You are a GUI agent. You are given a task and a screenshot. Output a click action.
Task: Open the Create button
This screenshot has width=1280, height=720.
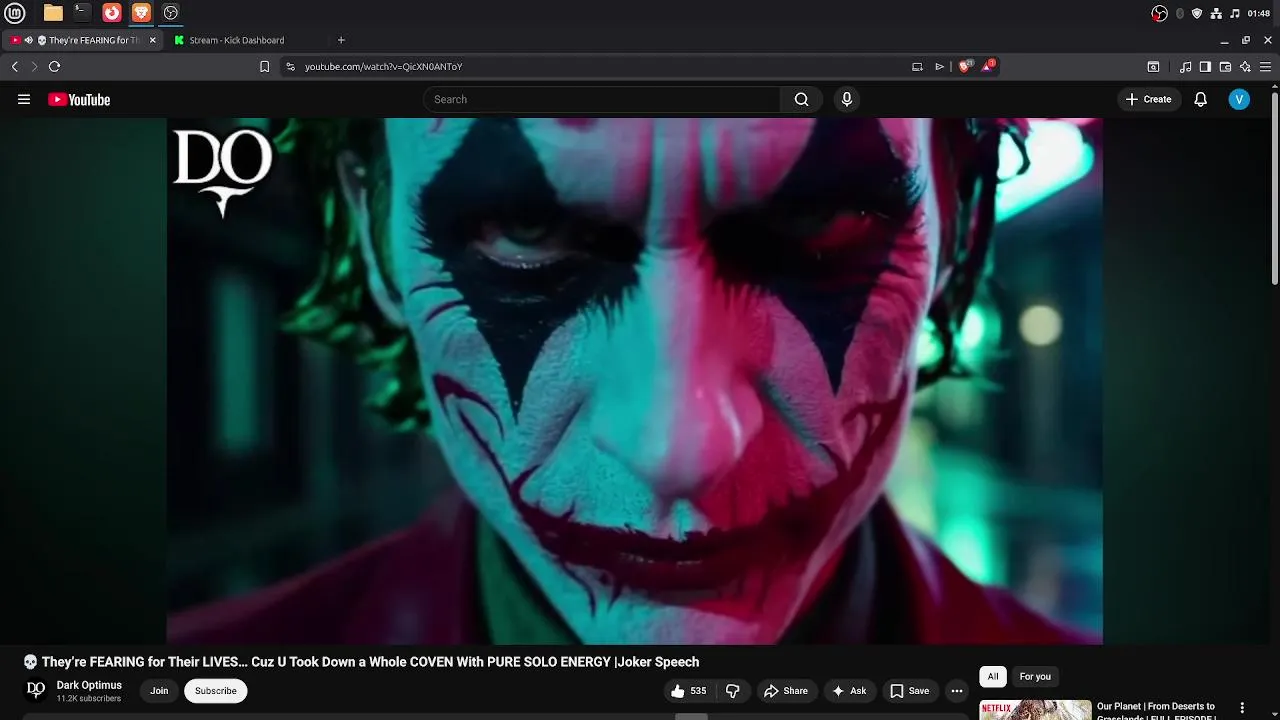pyautogui.click(x=1148, y=99)
